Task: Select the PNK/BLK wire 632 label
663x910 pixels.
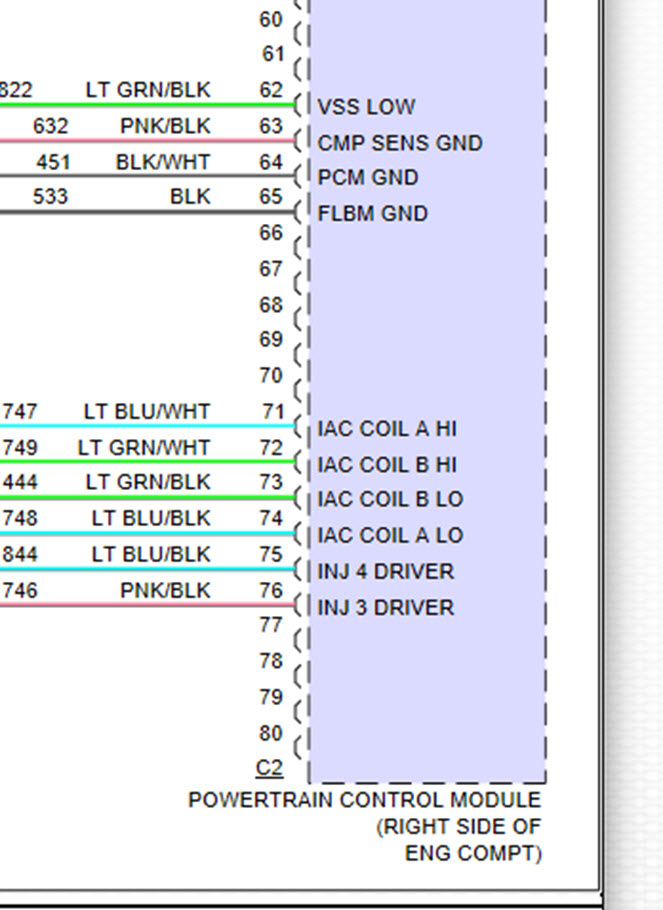Action: pyautogui.click(x=165, y=126)
